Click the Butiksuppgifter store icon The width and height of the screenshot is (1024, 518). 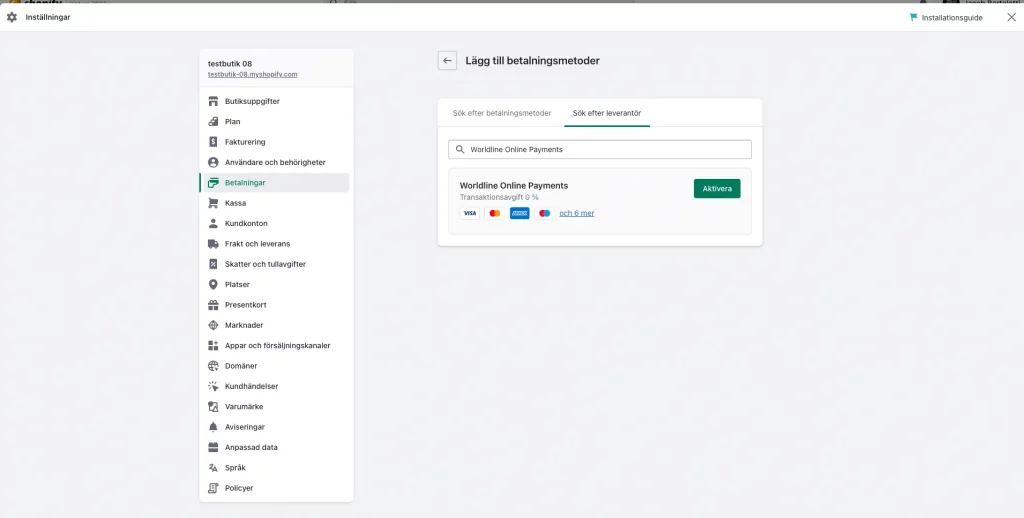tap(213, 101)
